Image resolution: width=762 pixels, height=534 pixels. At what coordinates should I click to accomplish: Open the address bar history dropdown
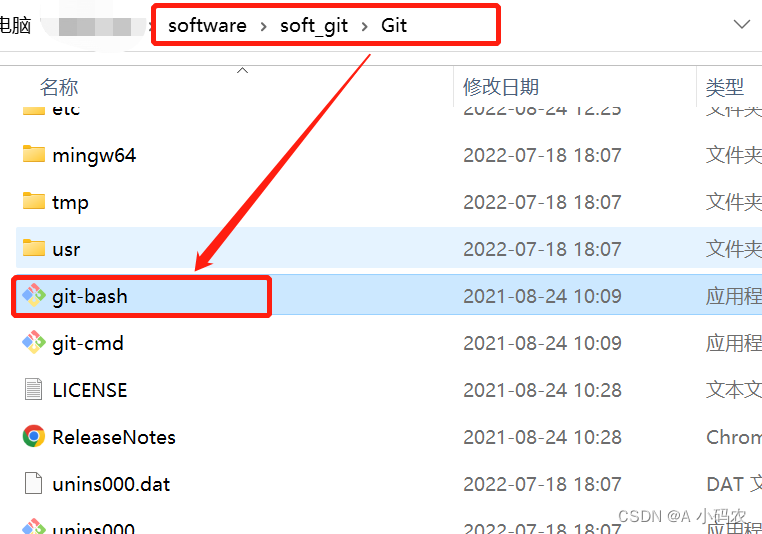pyautogui.click(x=742, y=24)
